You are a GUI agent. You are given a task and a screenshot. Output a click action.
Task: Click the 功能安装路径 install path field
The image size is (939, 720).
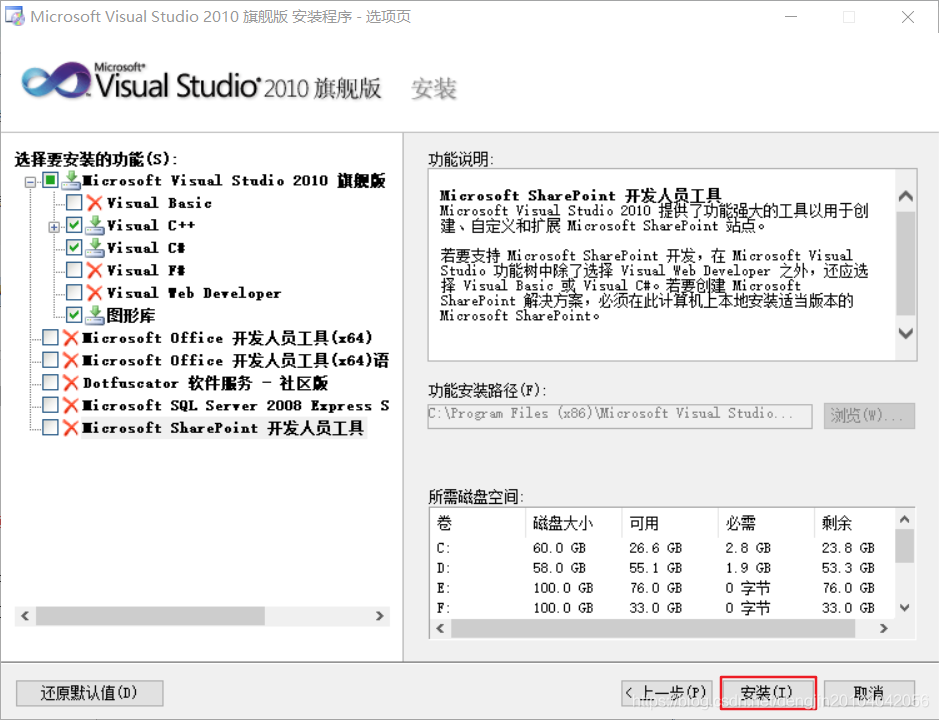(x=620, y=416)
